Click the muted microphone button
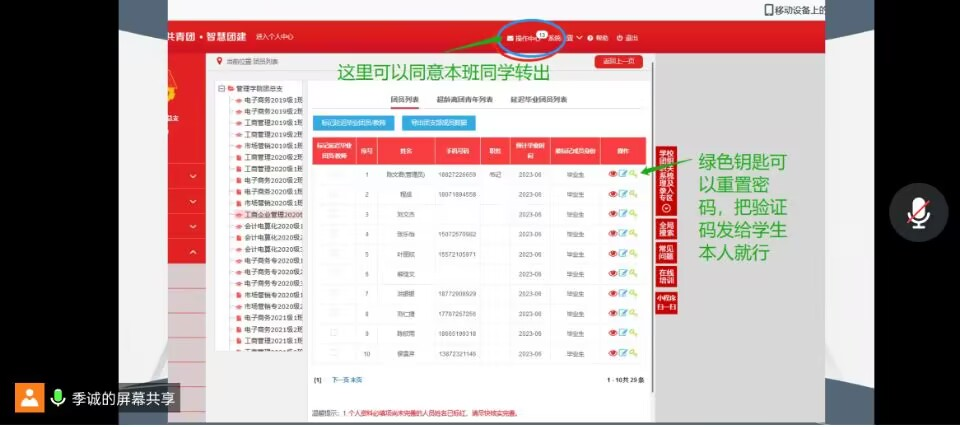 917,211
